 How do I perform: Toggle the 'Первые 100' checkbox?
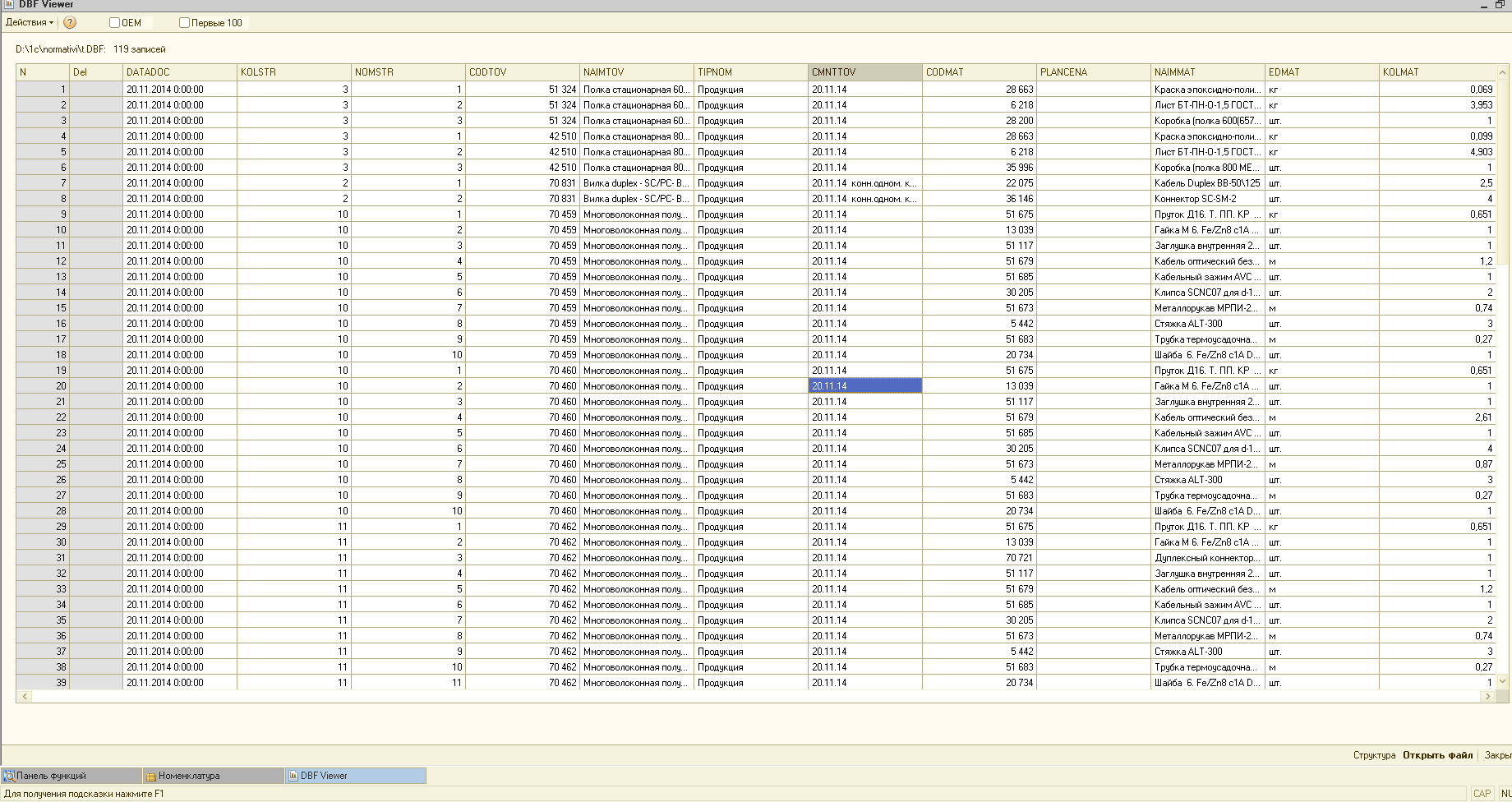[184, 23]
